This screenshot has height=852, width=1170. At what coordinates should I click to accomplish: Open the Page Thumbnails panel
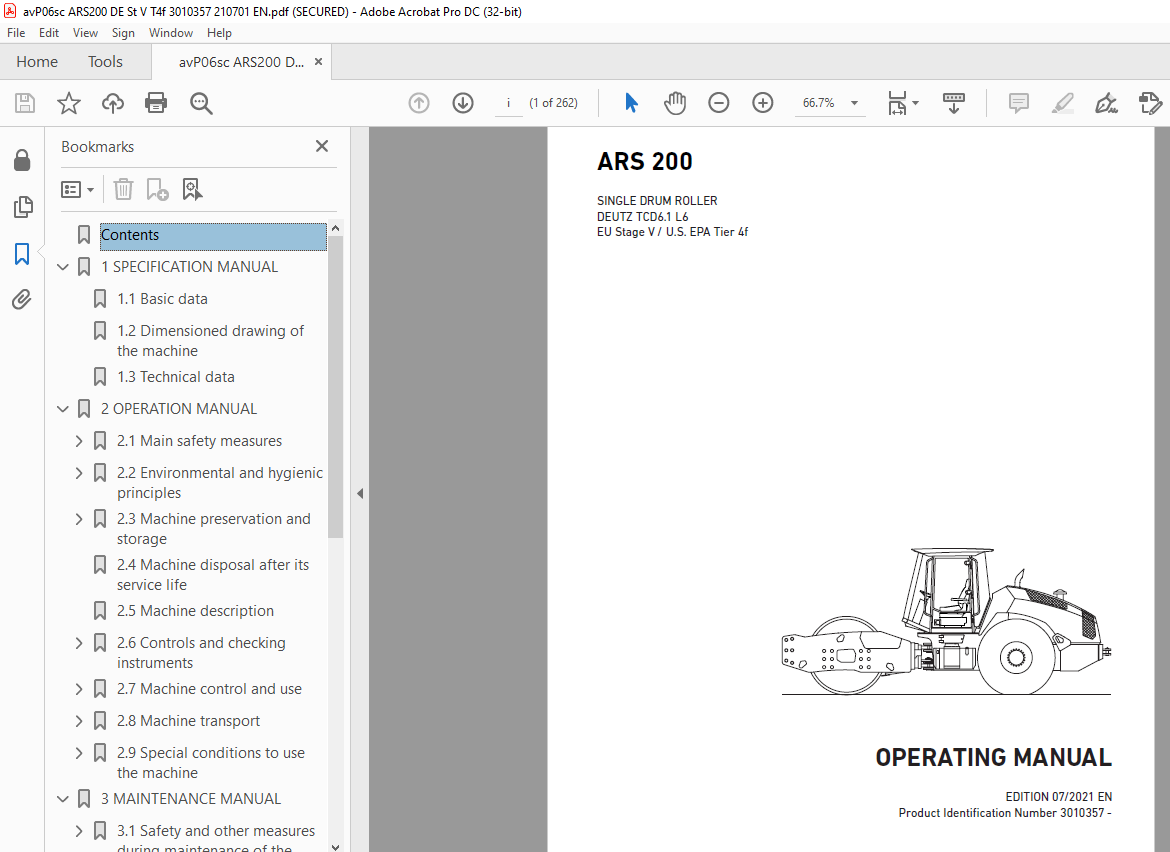click(x=22, y=207)
